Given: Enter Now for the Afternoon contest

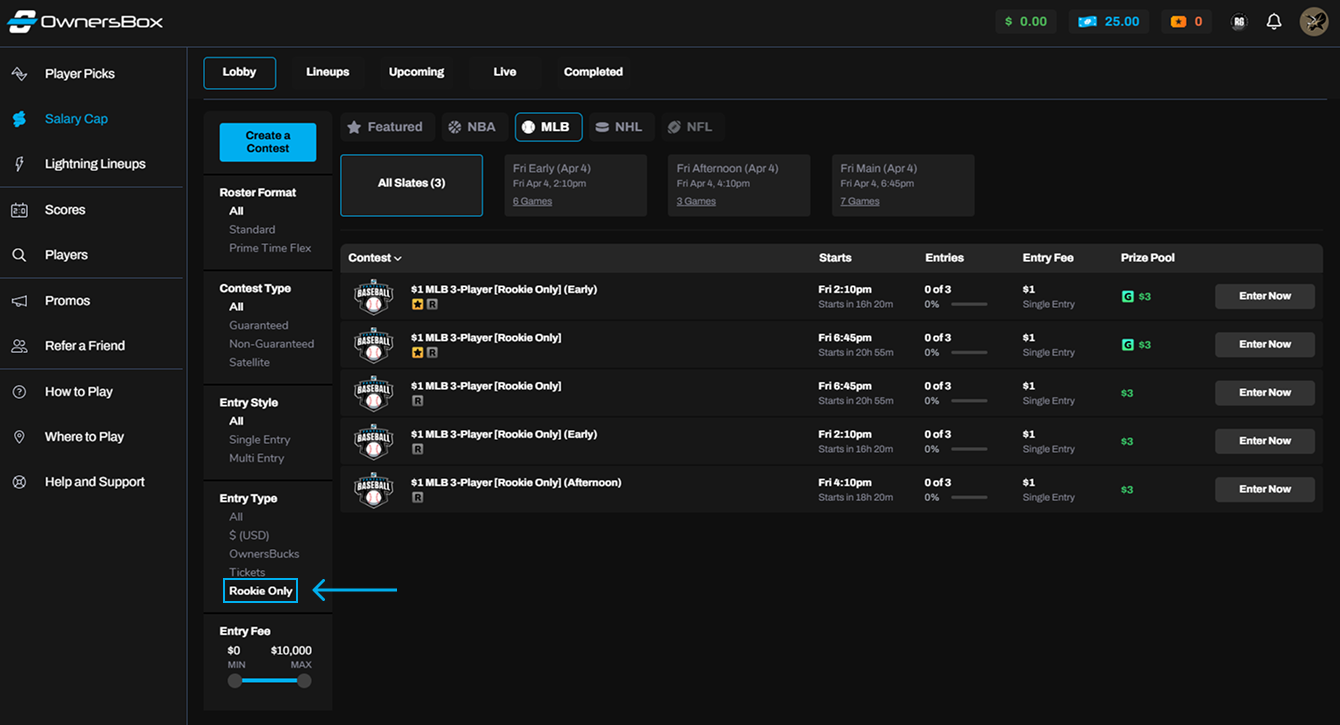Looking at the screenshot, I should [x=1264, y=489].
